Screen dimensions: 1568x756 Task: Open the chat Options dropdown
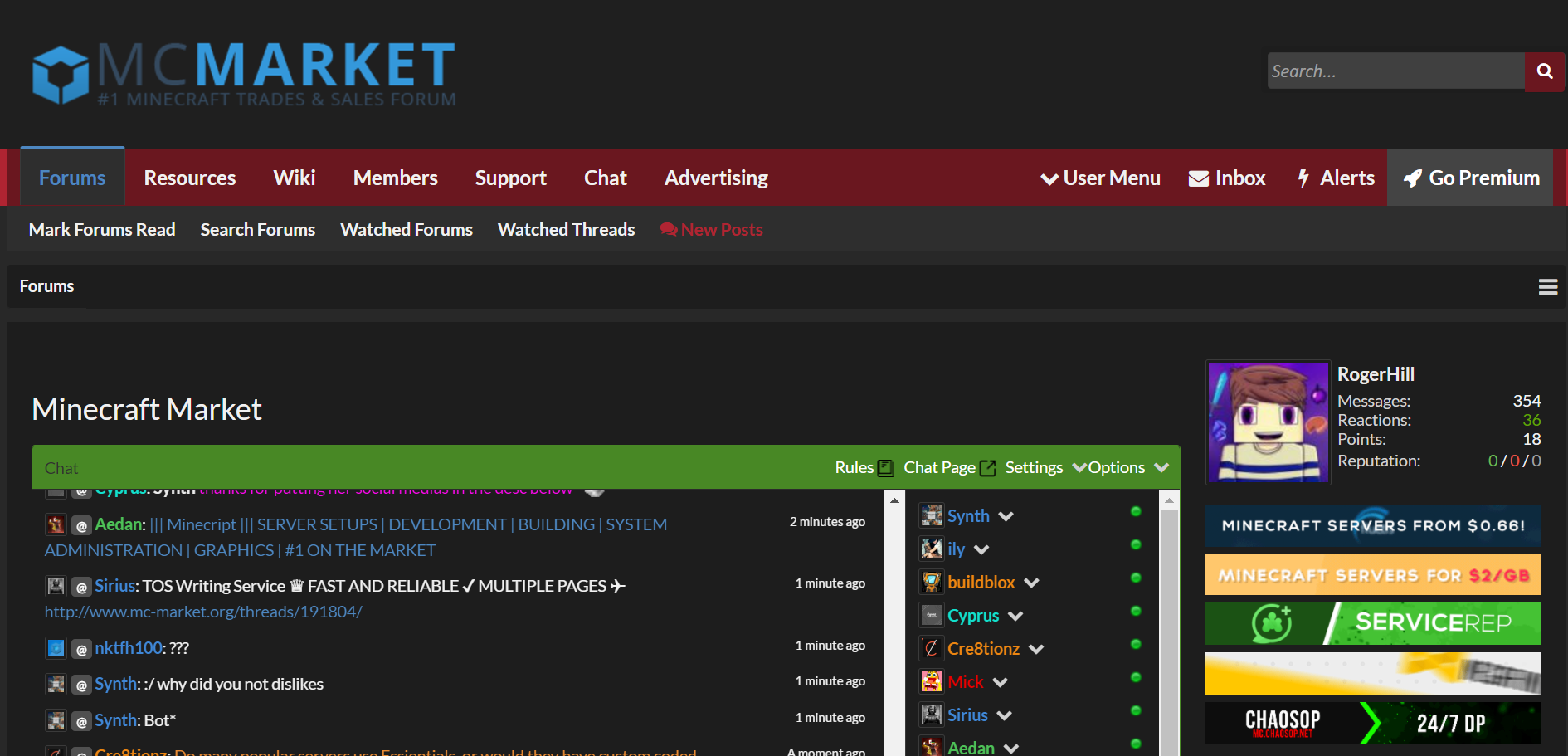tap(1128, 468)
